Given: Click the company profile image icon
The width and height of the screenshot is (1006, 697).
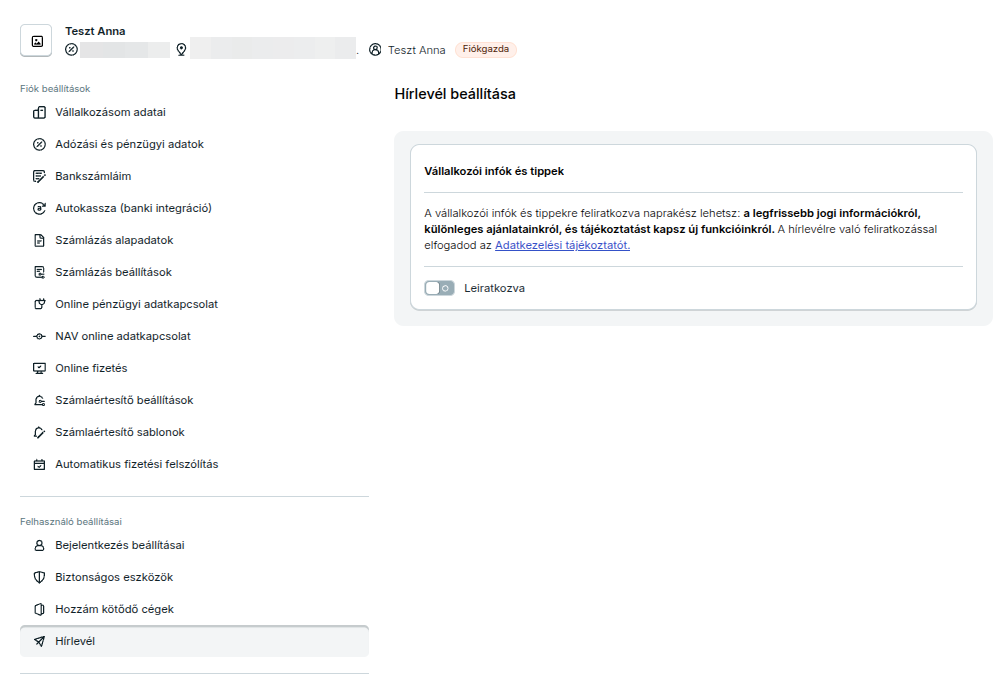Looking at the screenshot, I should pos(37,41).
